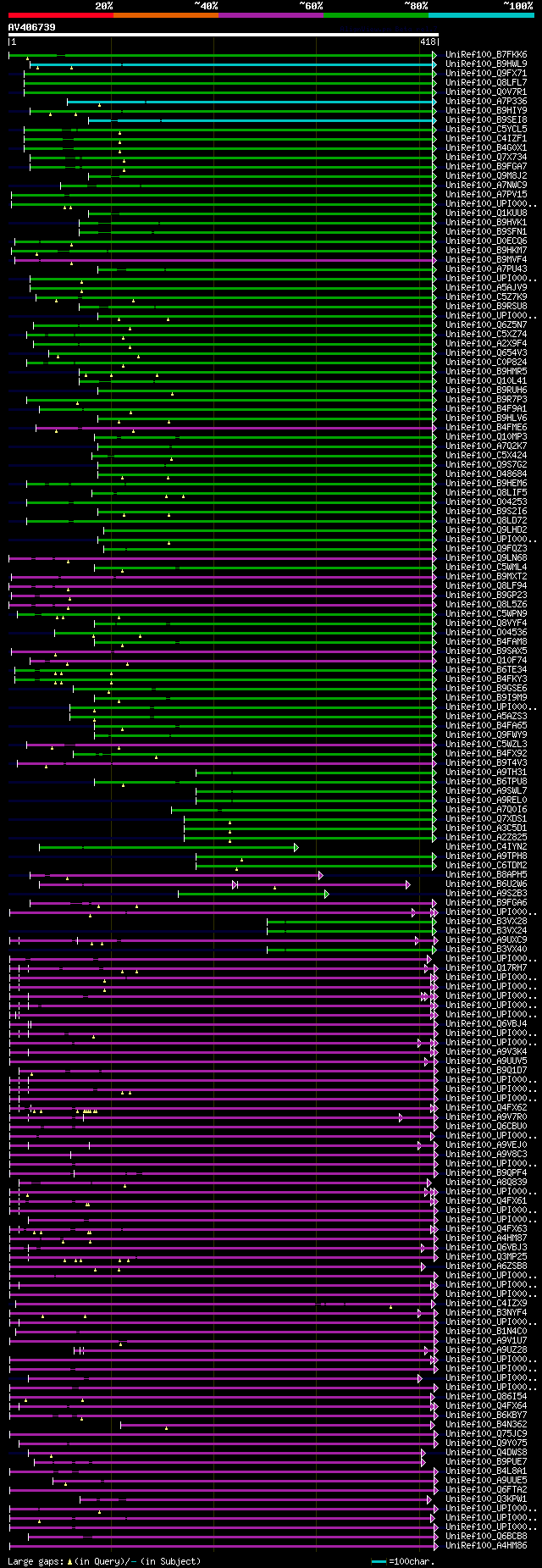The height and width of the screenshot is (1568, 542).
Task: Select label UniRef100_B9HVK1
Action: coord(486,222)
